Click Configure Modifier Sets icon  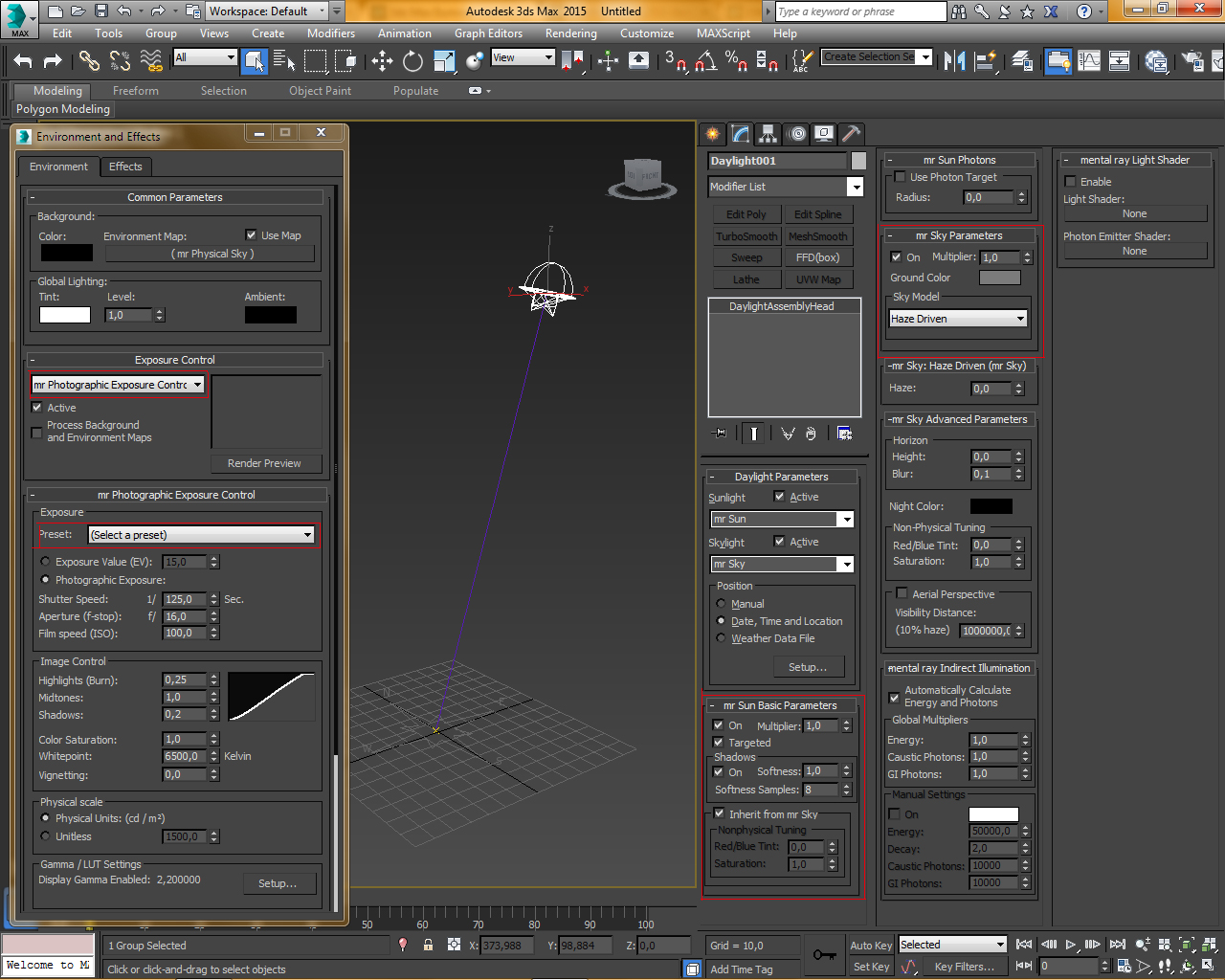(x=845, y=434)
